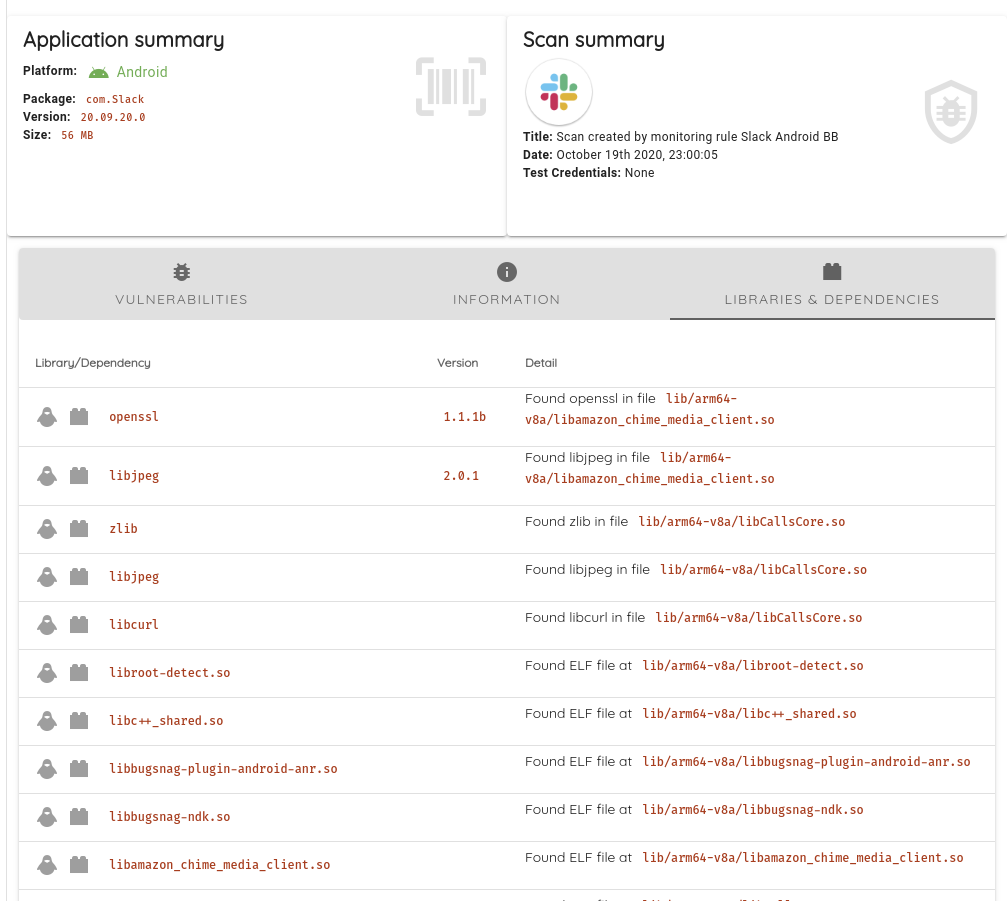
Task: Click the libcurl library name
Action: 134,624
